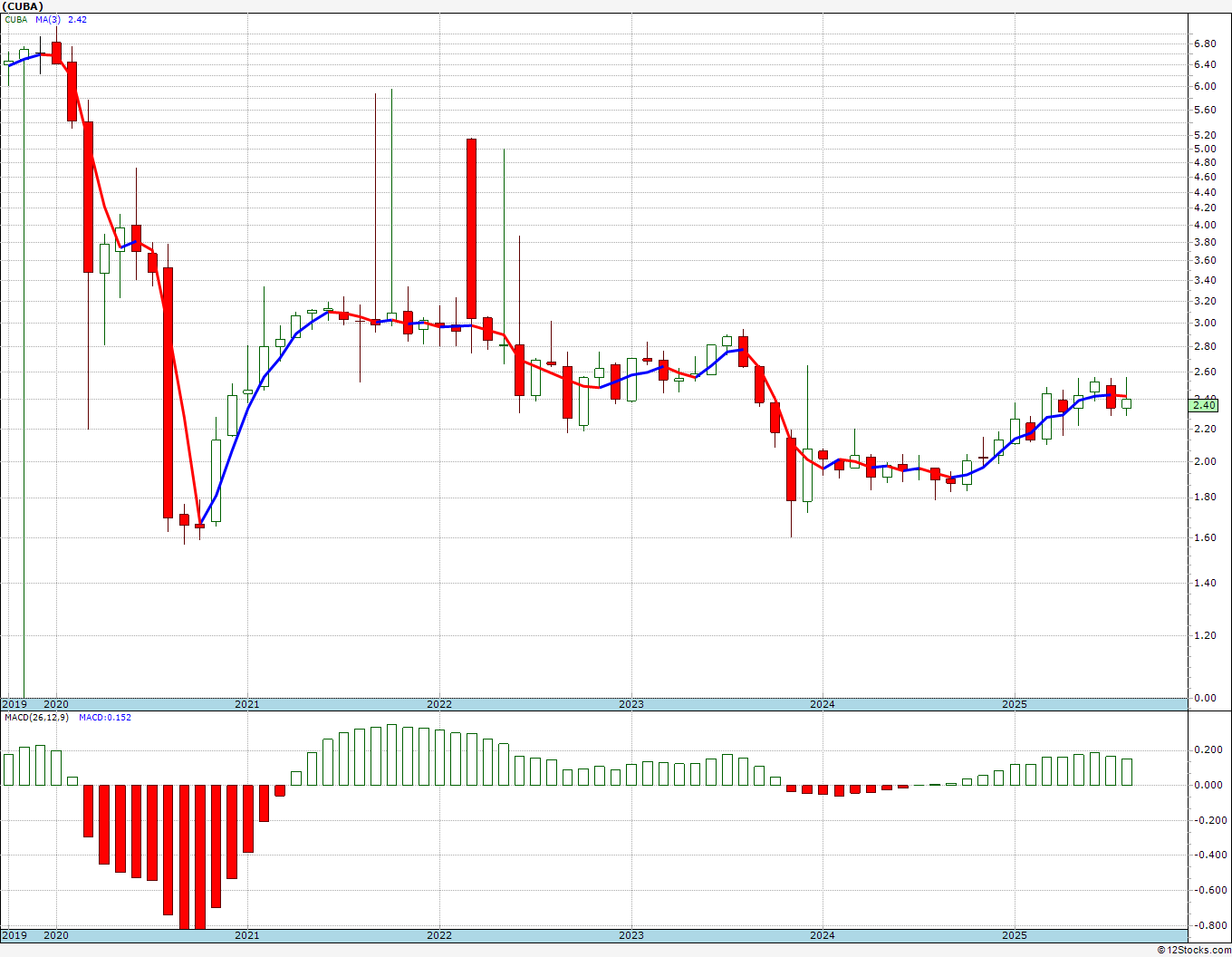The height and width of the screenshot is (957, 1232).
Task: Click 2019 on the MACD panel time axis
Action: [x=14, y=935]
